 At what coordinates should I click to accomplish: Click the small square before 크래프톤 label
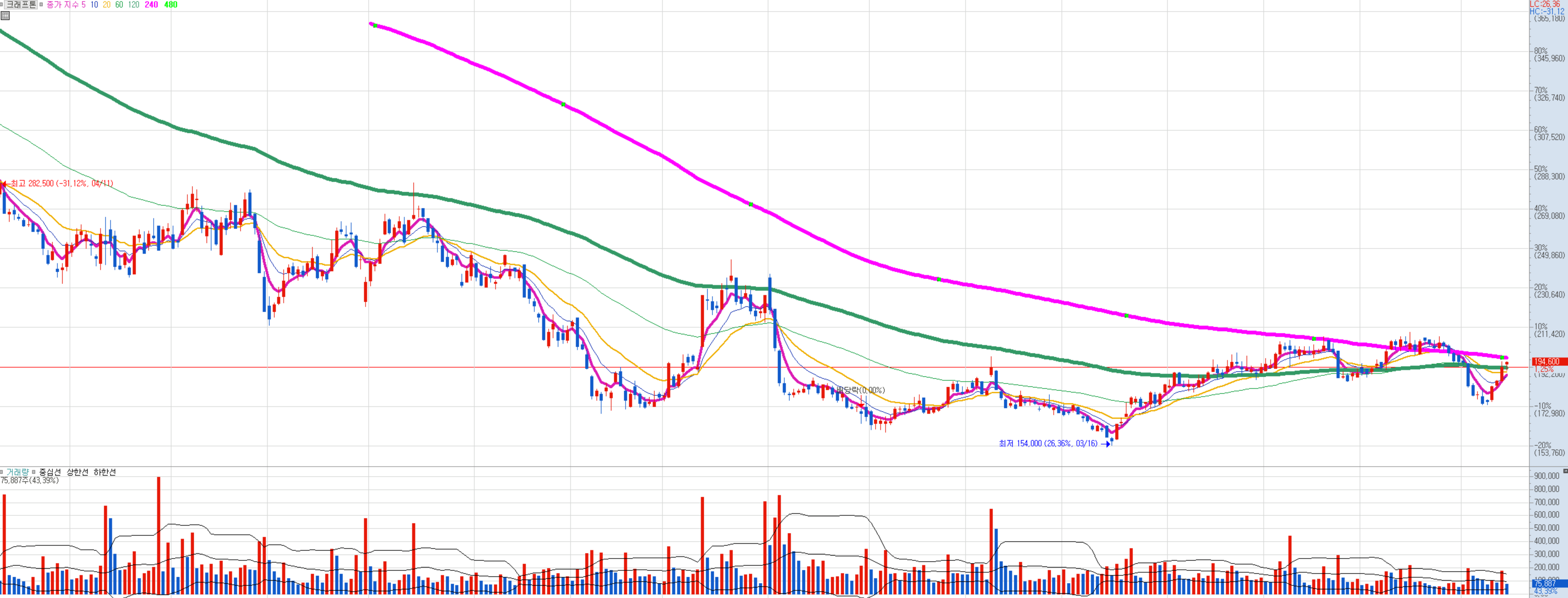pyautogui.click(x=2, y=4)
